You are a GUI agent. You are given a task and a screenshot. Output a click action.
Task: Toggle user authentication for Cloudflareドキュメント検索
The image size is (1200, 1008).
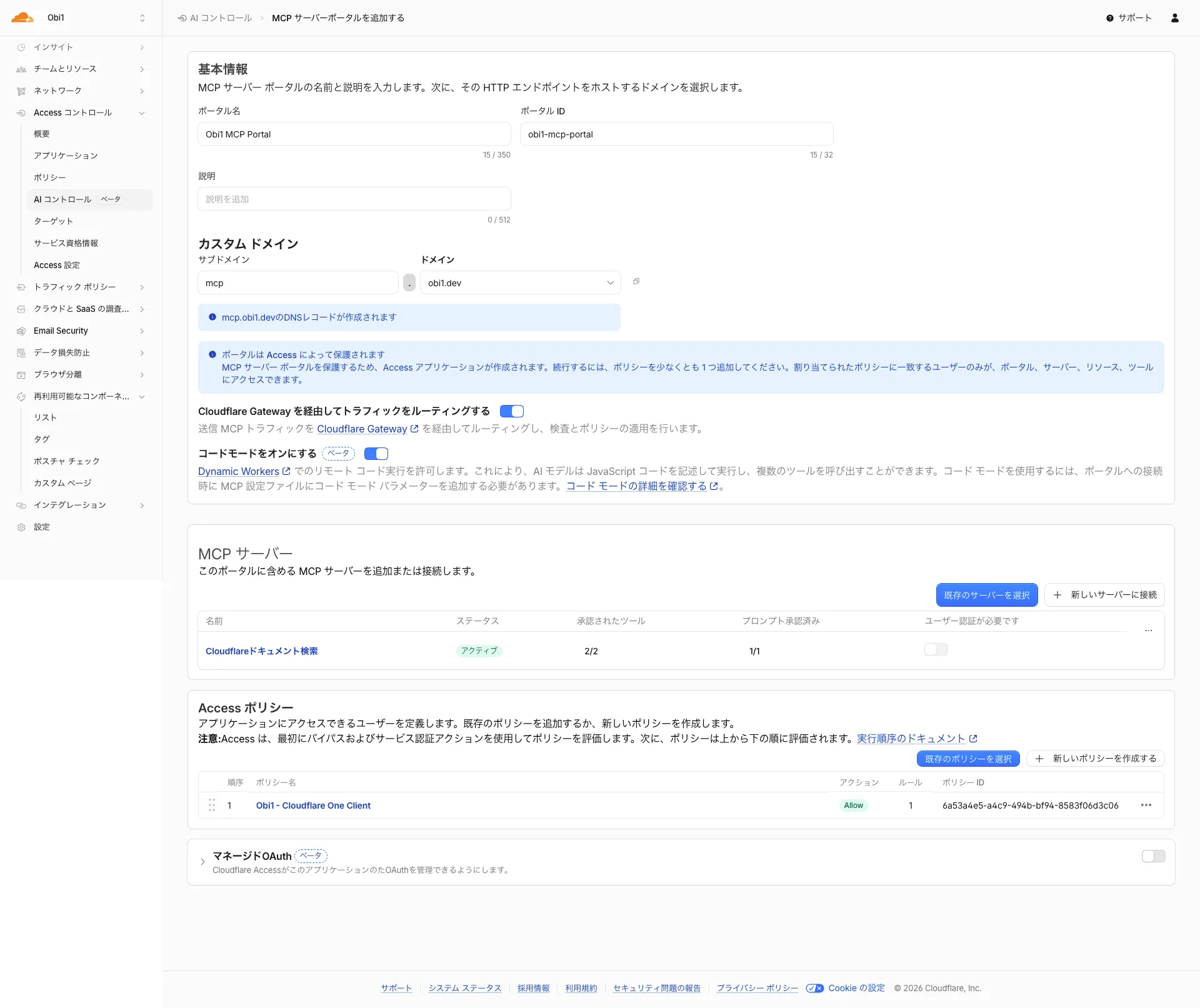pyautogui.click(x=936, y=650)
